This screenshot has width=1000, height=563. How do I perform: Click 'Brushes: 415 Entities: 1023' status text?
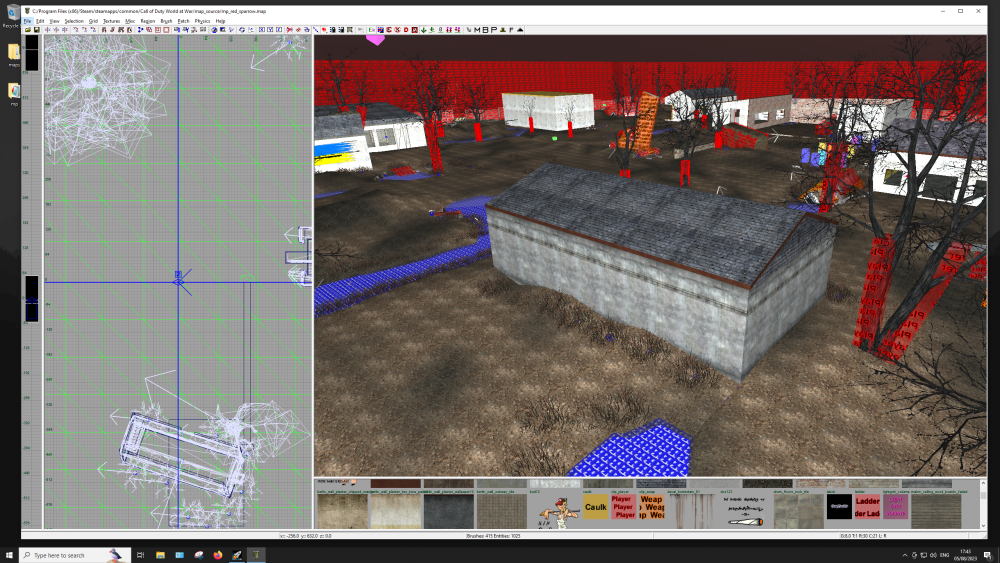[x=493, y=536]
